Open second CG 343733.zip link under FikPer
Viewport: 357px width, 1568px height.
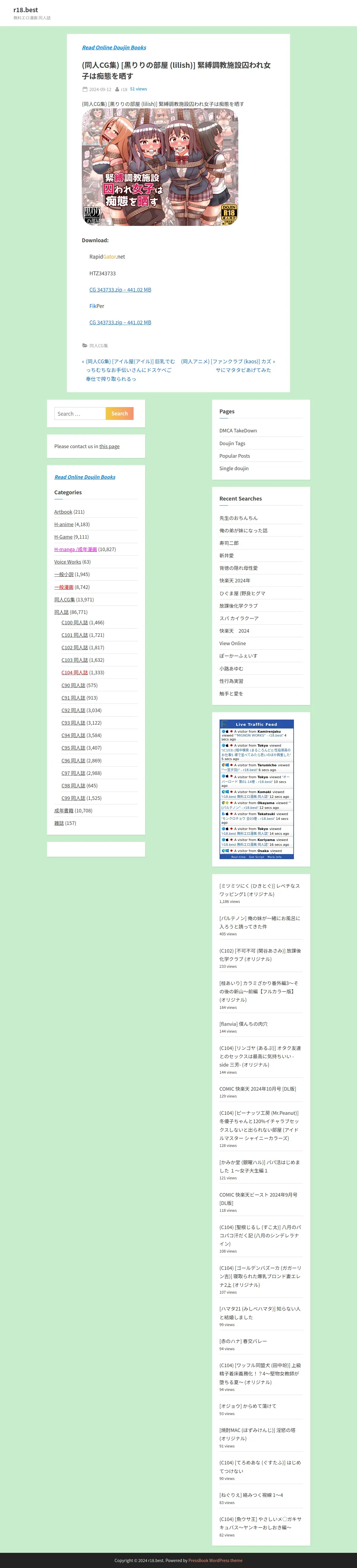(120, 323)
